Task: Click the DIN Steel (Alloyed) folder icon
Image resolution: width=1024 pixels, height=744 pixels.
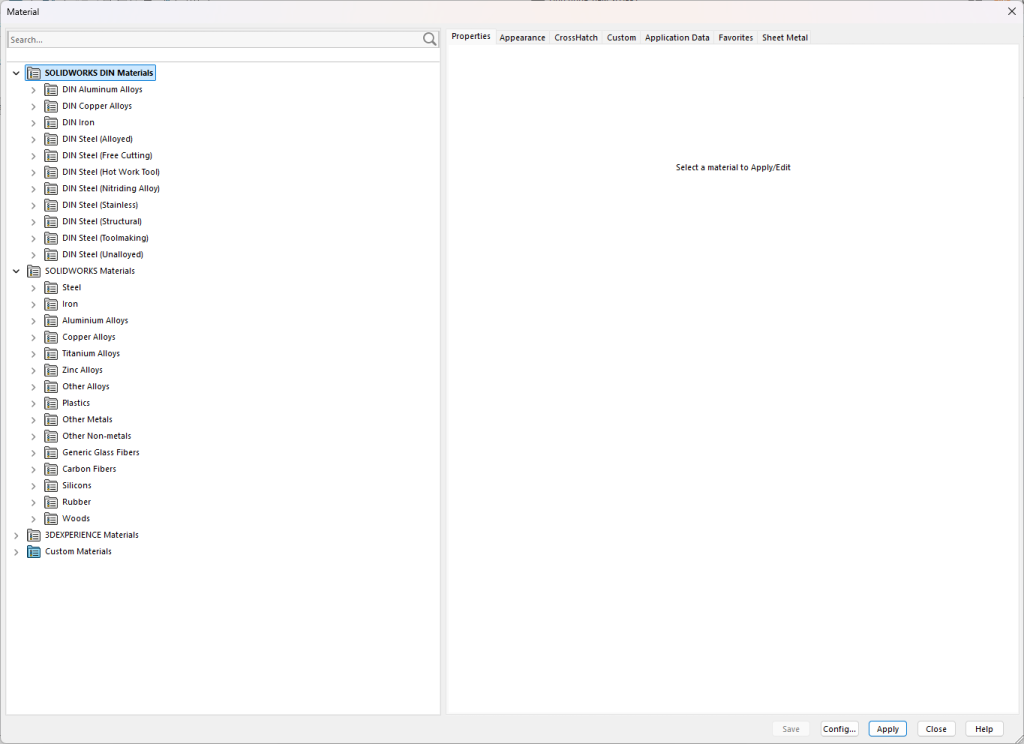Action: pos(51,139)
